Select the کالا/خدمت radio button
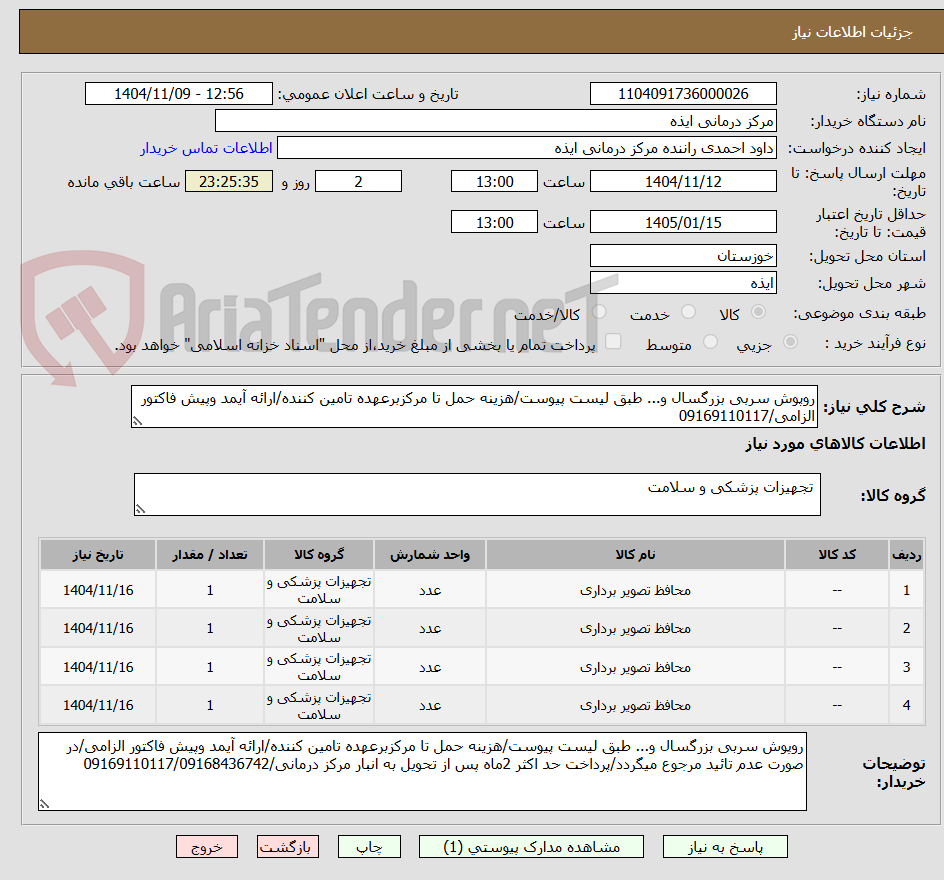Screen dimensions: 944x880 click(599, 312)
